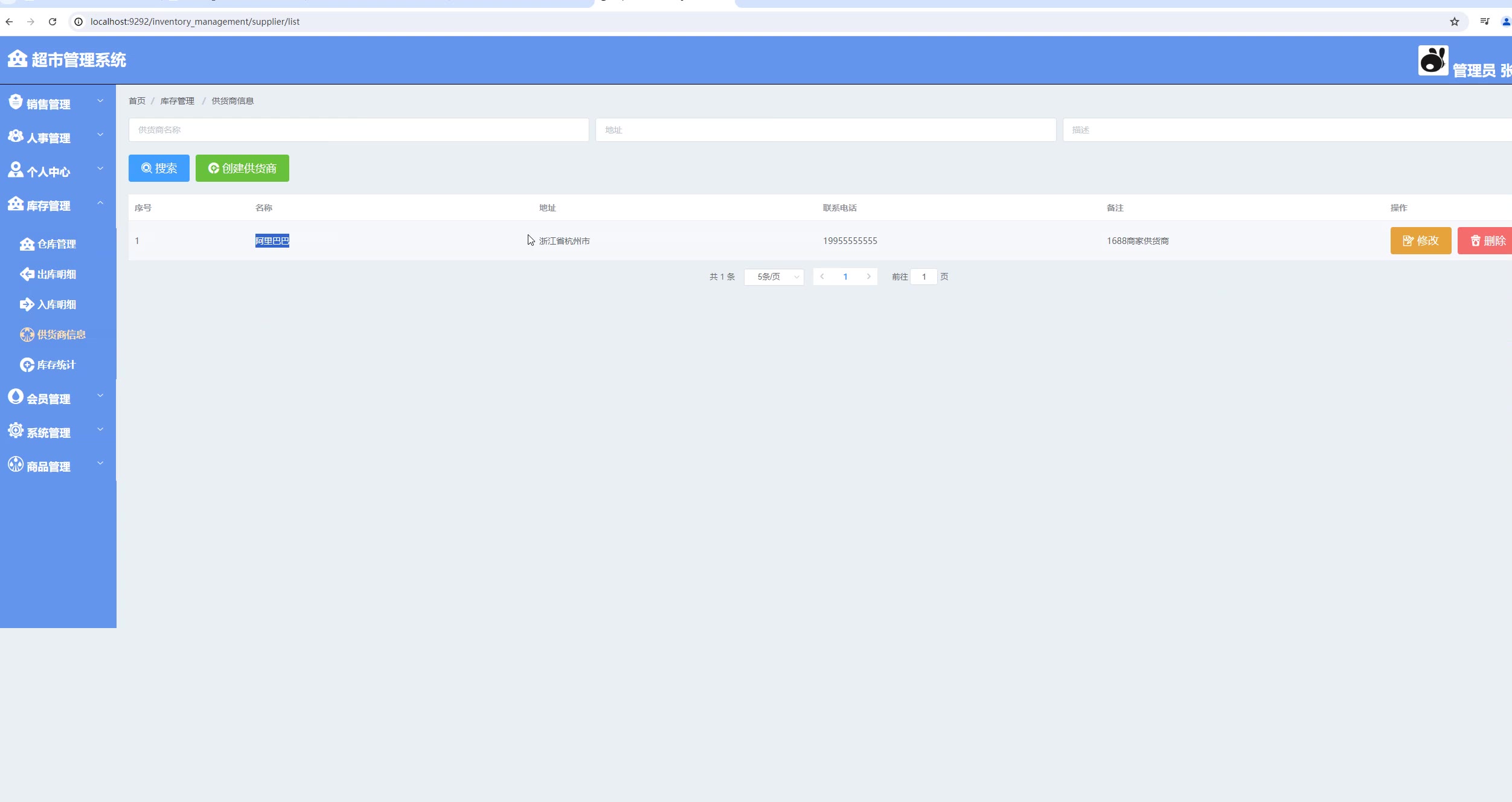The image size is (1512, 802).
Task: Open 出库明细 menu item
Action: click(58, 274)
